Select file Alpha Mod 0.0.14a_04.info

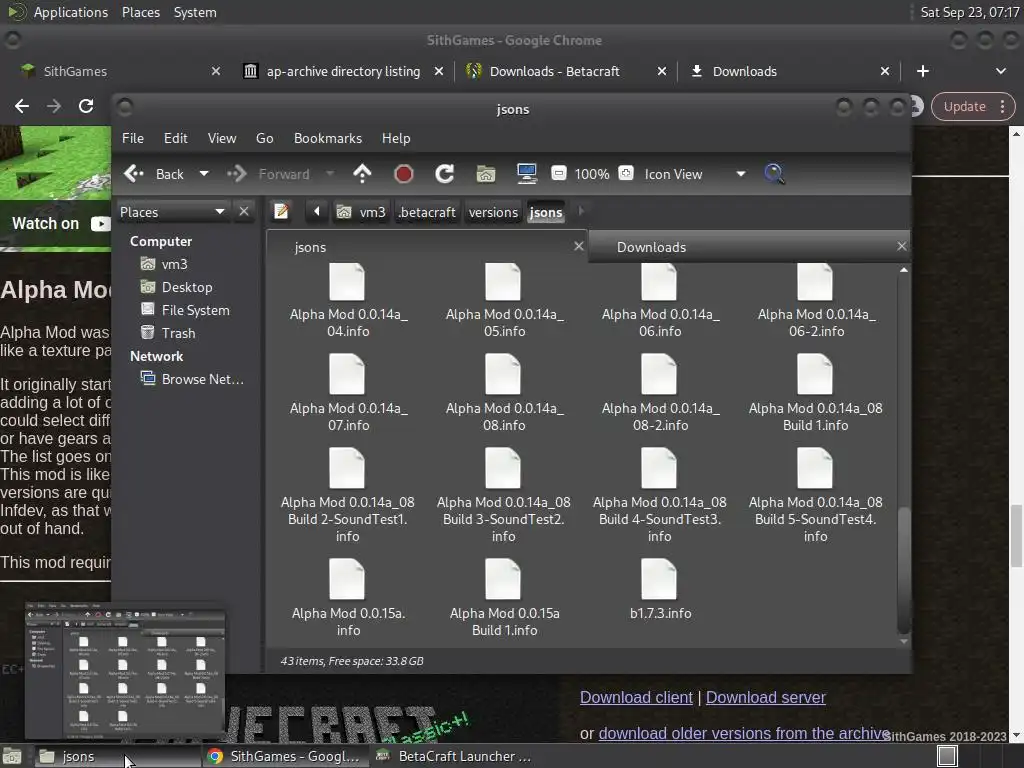(348, 300)
